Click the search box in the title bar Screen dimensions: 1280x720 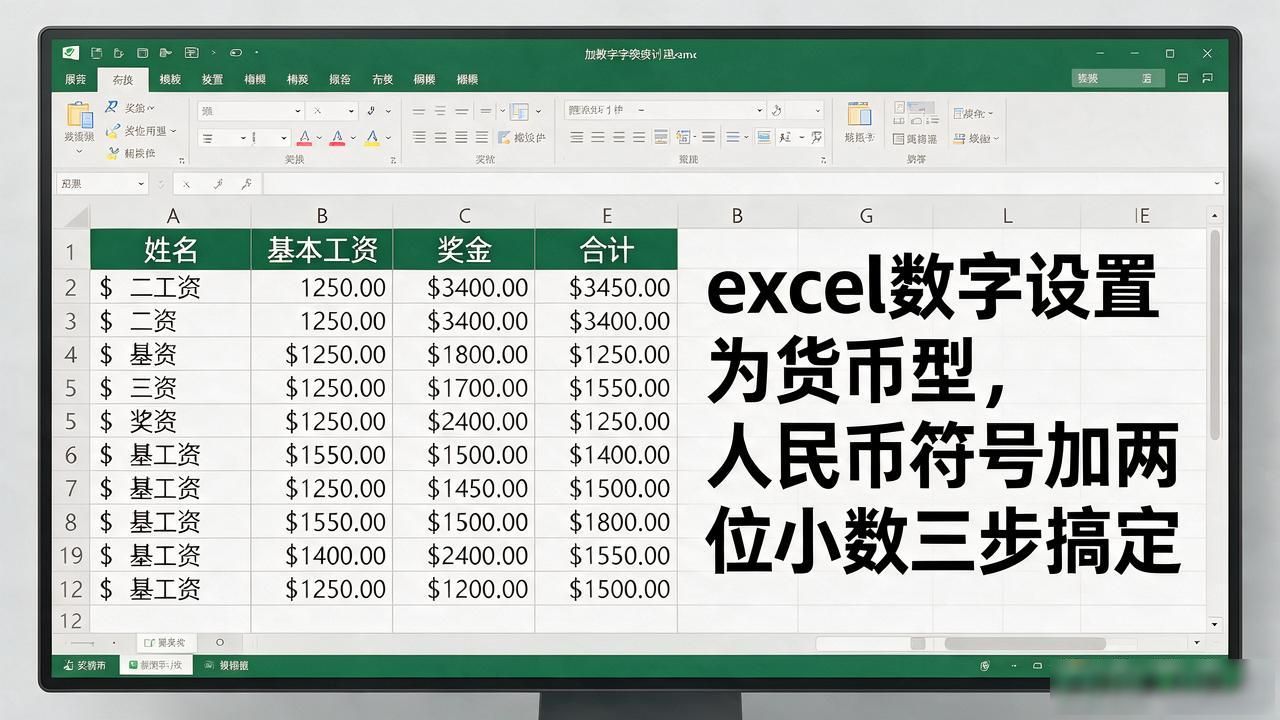click(1116, 78)
